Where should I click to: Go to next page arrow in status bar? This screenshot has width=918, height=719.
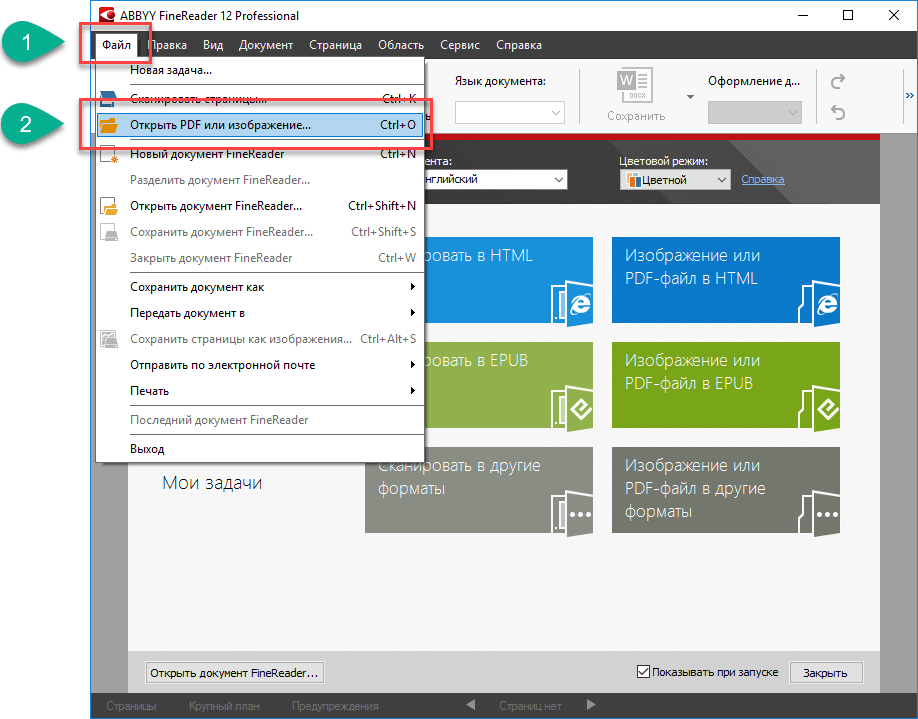591,705
